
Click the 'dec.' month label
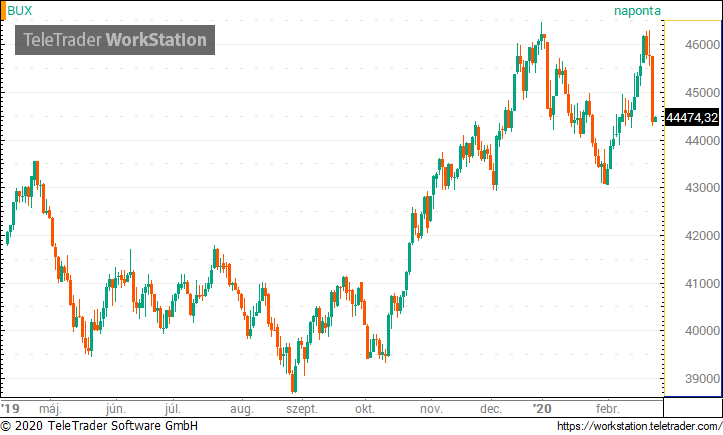(491, 409)
